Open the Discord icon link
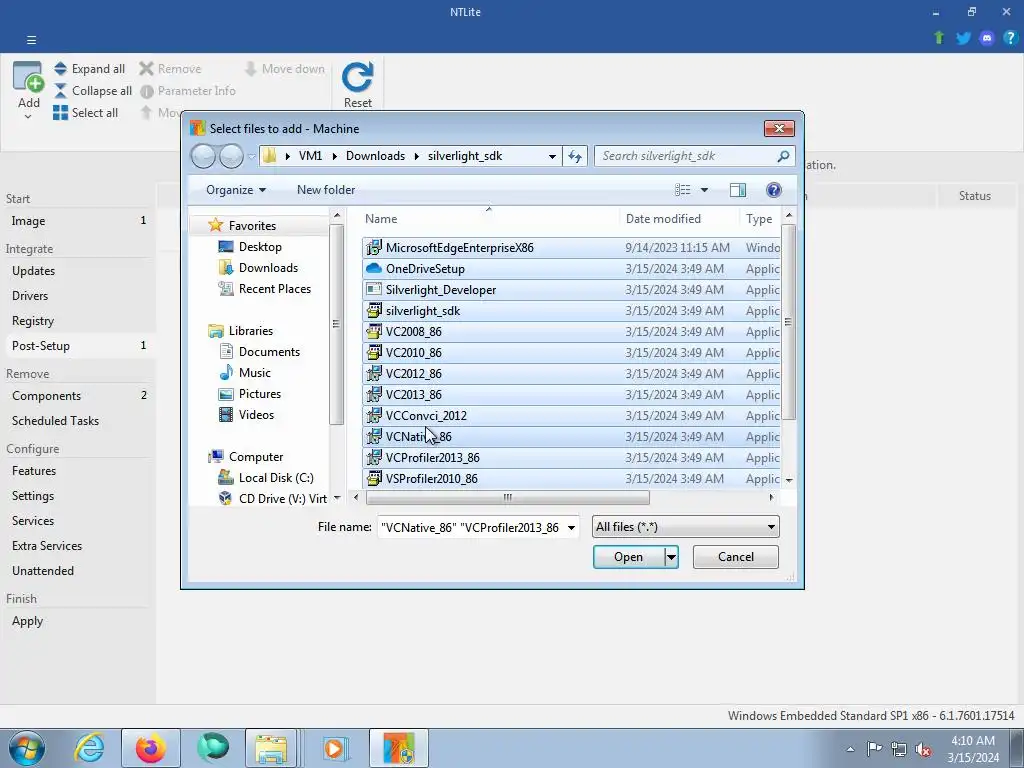The image size is (1024, 768). [x=987, y=38]
